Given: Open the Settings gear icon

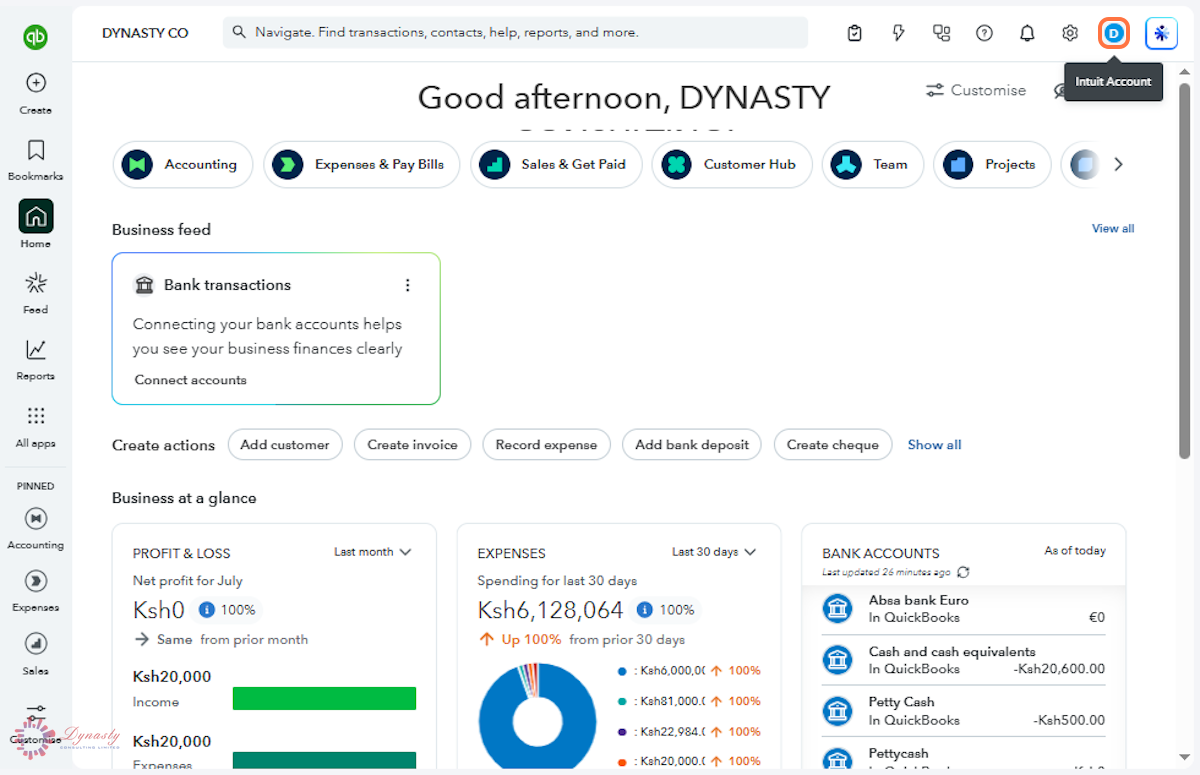Looking at the screenshot, I should tap(1070, 33).
